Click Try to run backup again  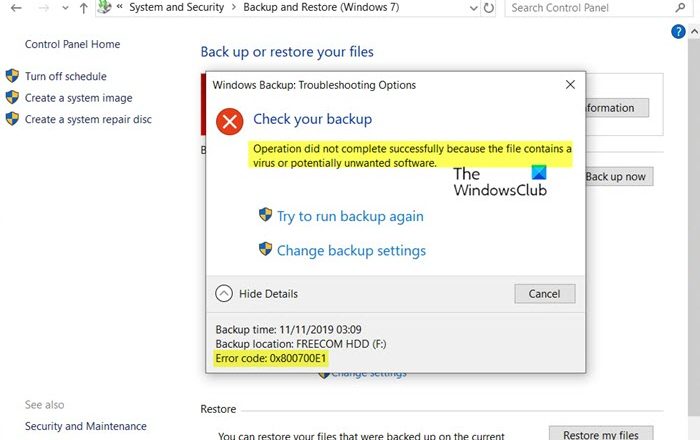tap(350, 216)
